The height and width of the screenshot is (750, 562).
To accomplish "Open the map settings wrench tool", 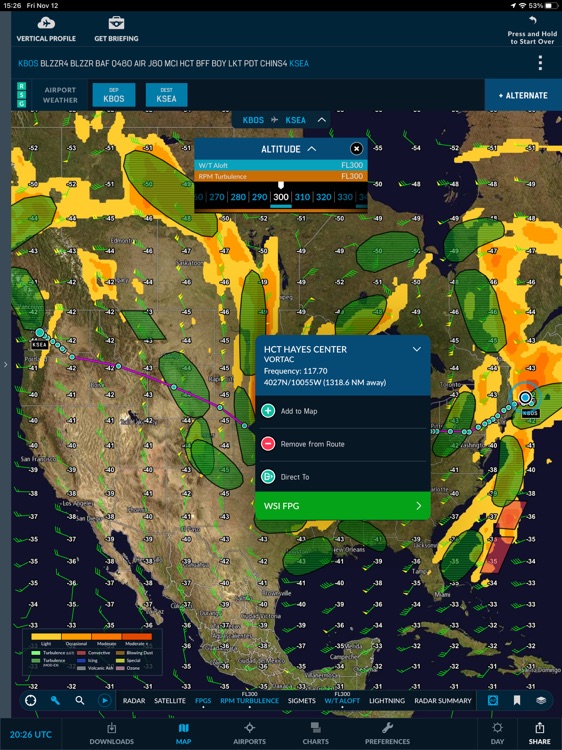I will point(55,700).
